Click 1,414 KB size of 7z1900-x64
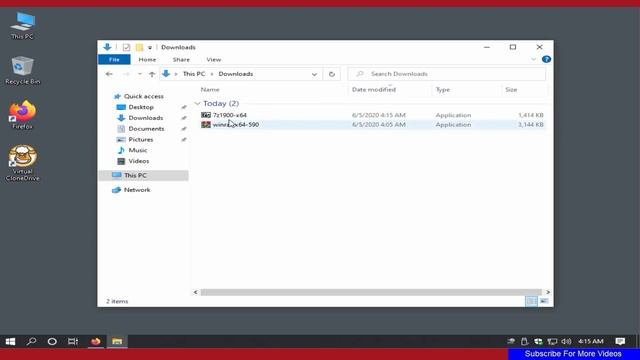This screenshot has height=360, width=640. point(530,115)
